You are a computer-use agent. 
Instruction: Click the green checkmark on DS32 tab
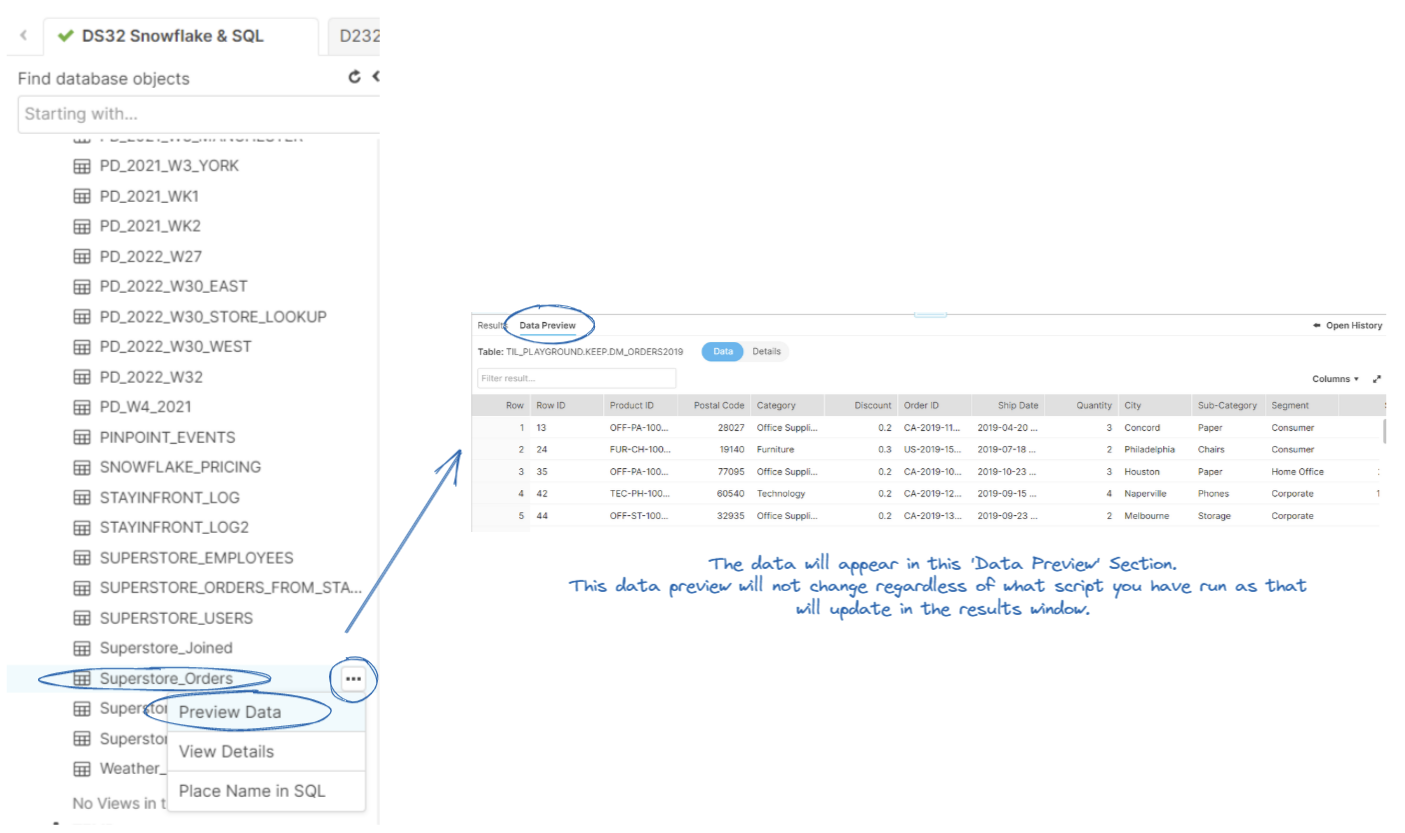[66, 36]
